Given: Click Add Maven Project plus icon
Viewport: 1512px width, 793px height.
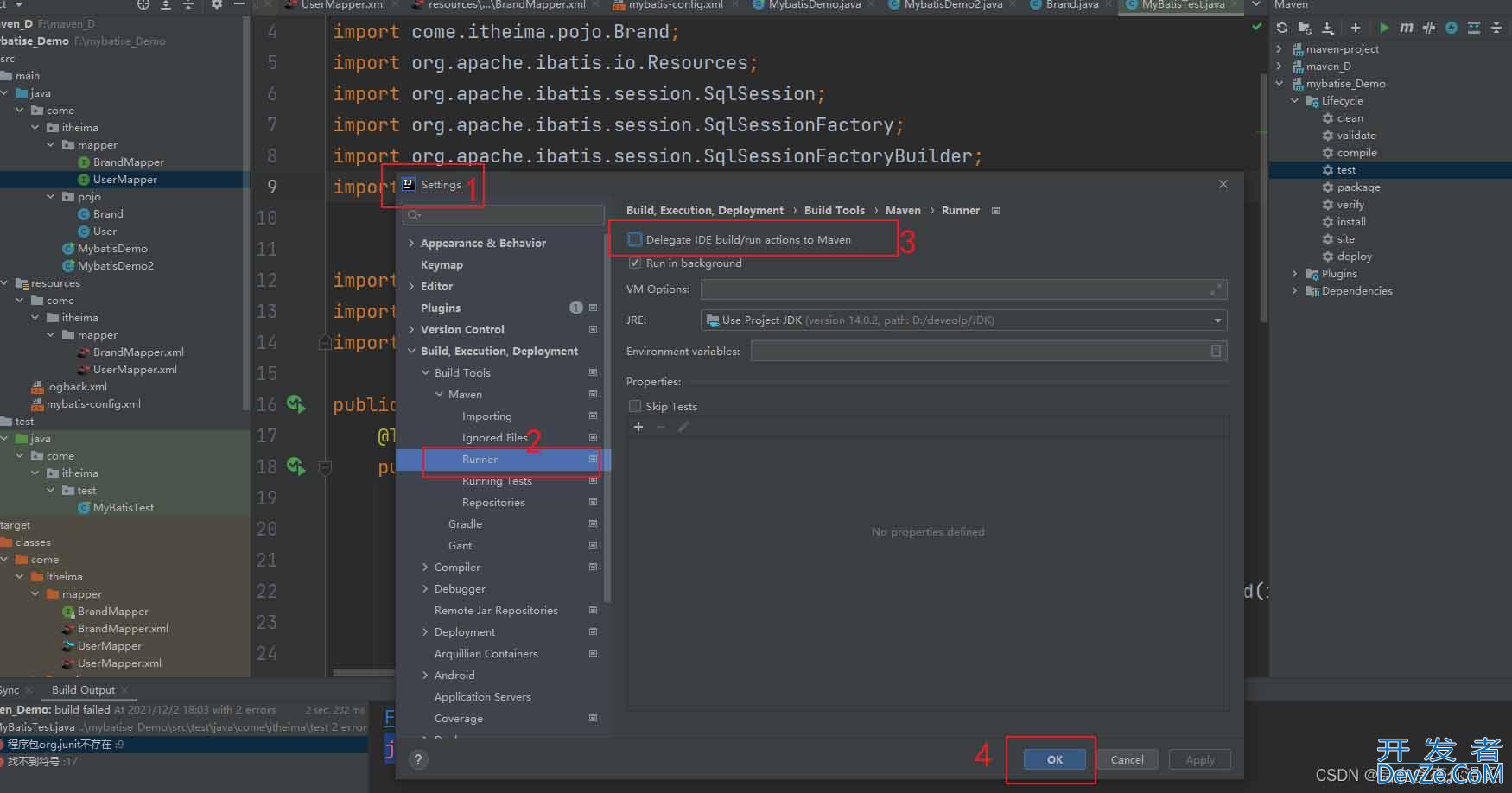Looking at the screenshot, I should point(1356,28).
